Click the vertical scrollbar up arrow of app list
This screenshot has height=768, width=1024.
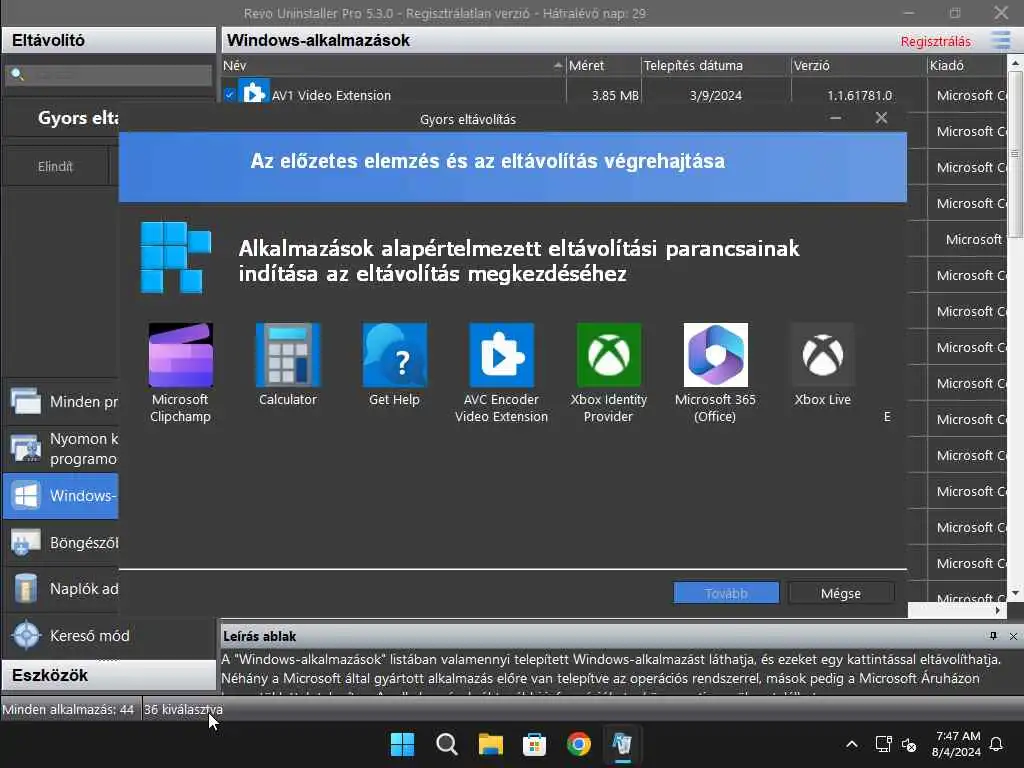[x=1015, y=63]
